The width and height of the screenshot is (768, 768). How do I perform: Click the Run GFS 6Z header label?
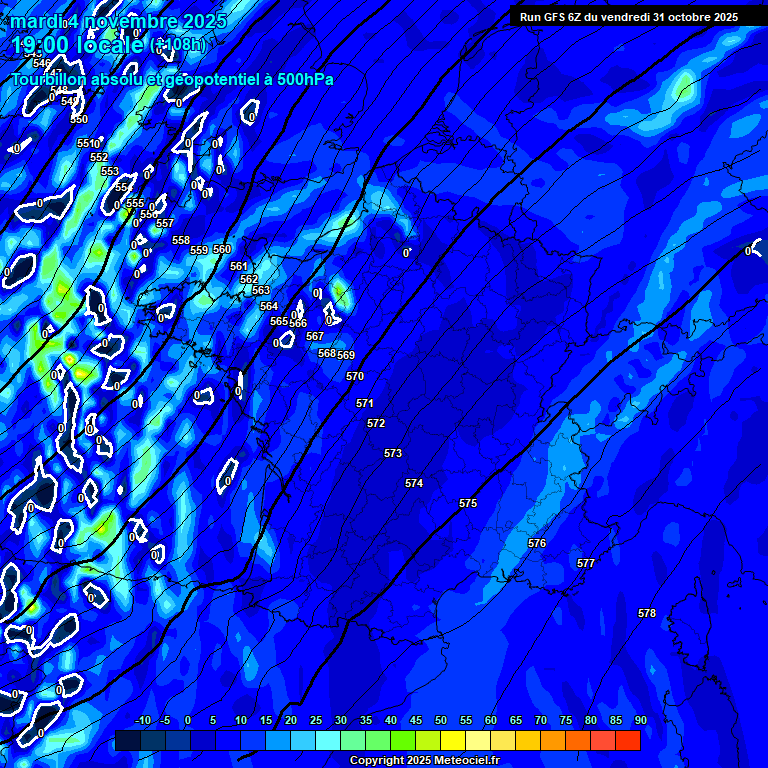629,17
